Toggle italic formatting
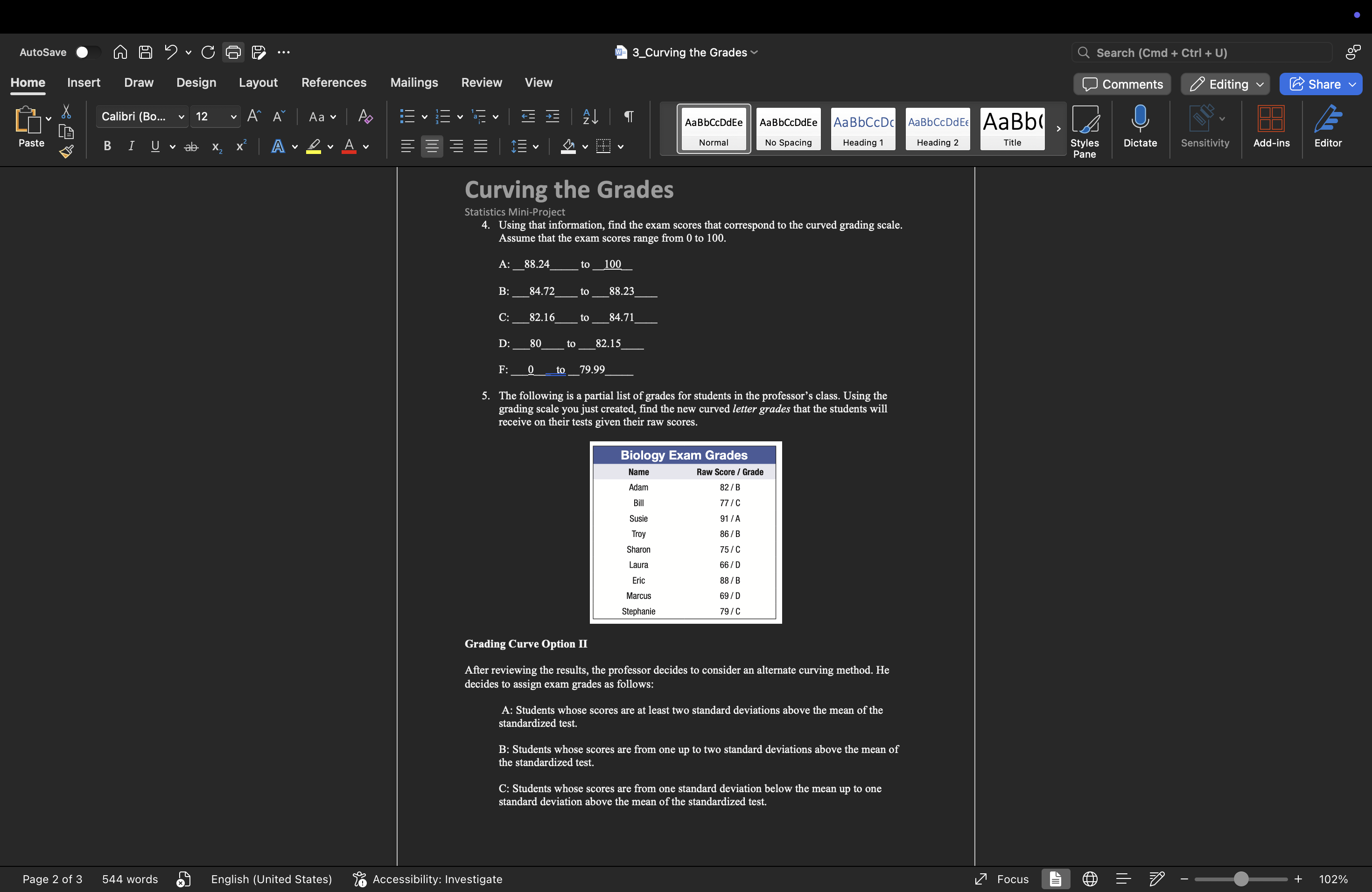1372x892 pixels. coord(131,146)
